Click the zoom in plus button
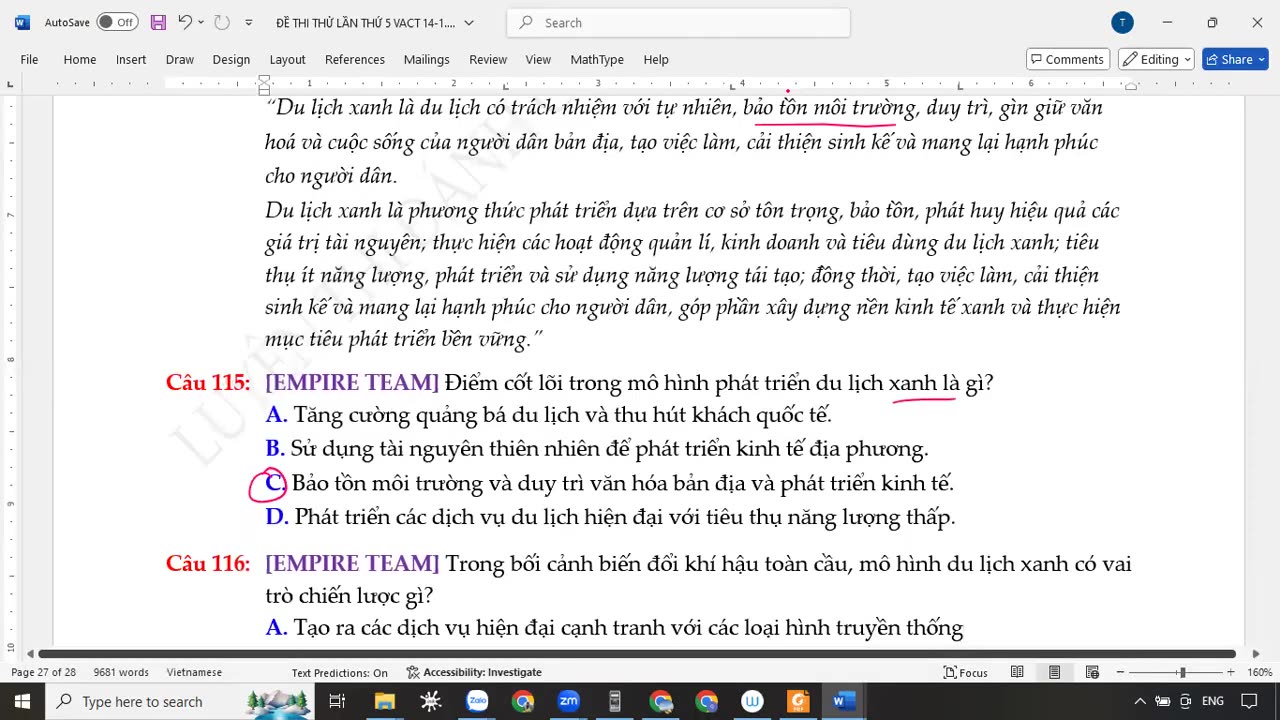Viewport: 1280px width, 720px height. click(1230, 672)
